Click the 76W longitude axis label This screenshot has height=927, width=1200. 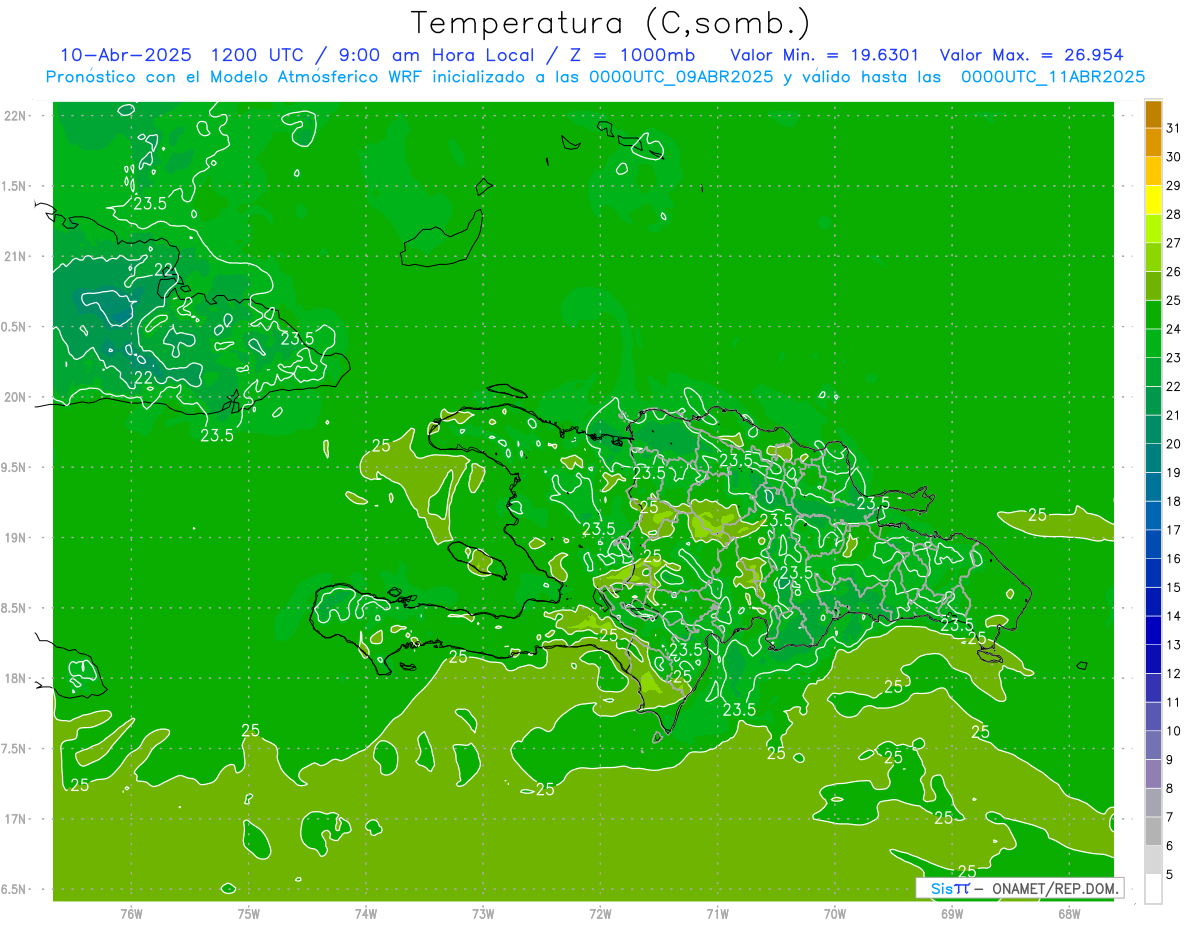click(x=131, y=913)
